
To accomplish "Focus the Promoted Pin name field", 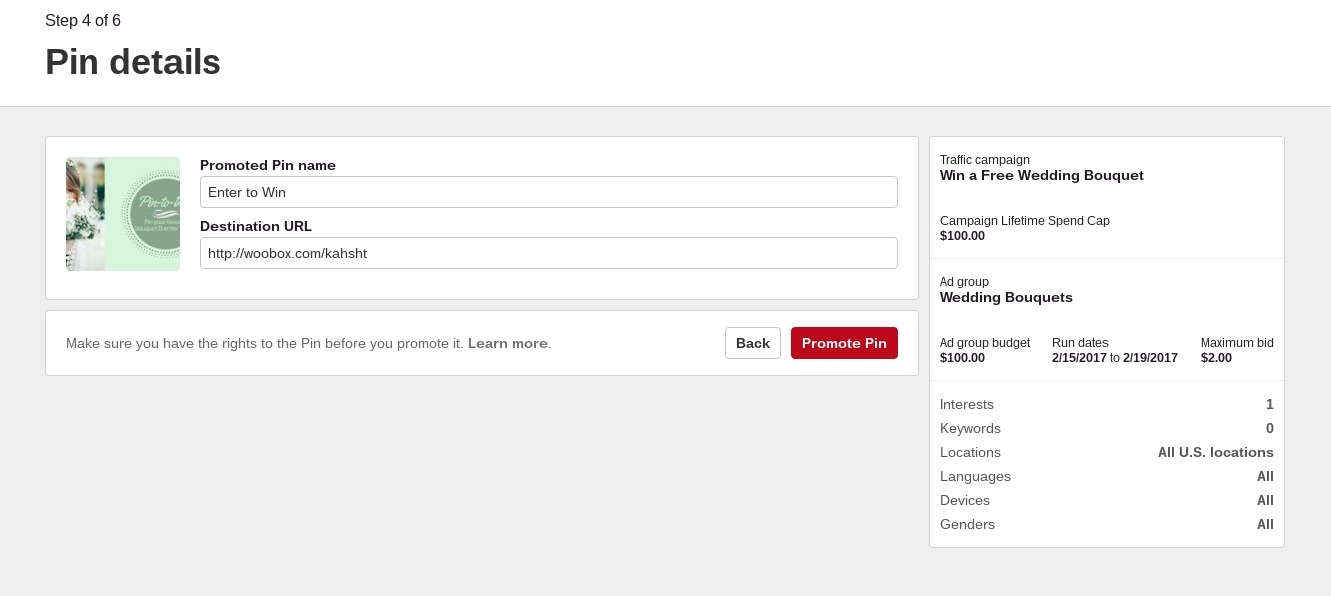I will click(x=549, y=192).
